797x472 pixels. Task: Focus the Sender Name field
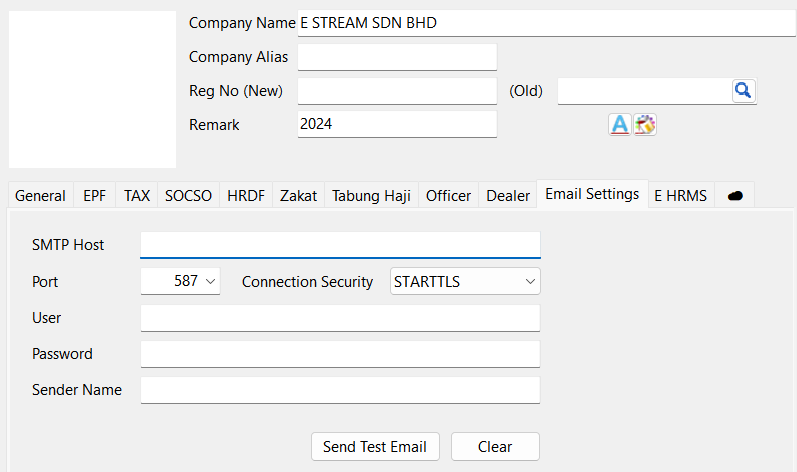point(341,390)
